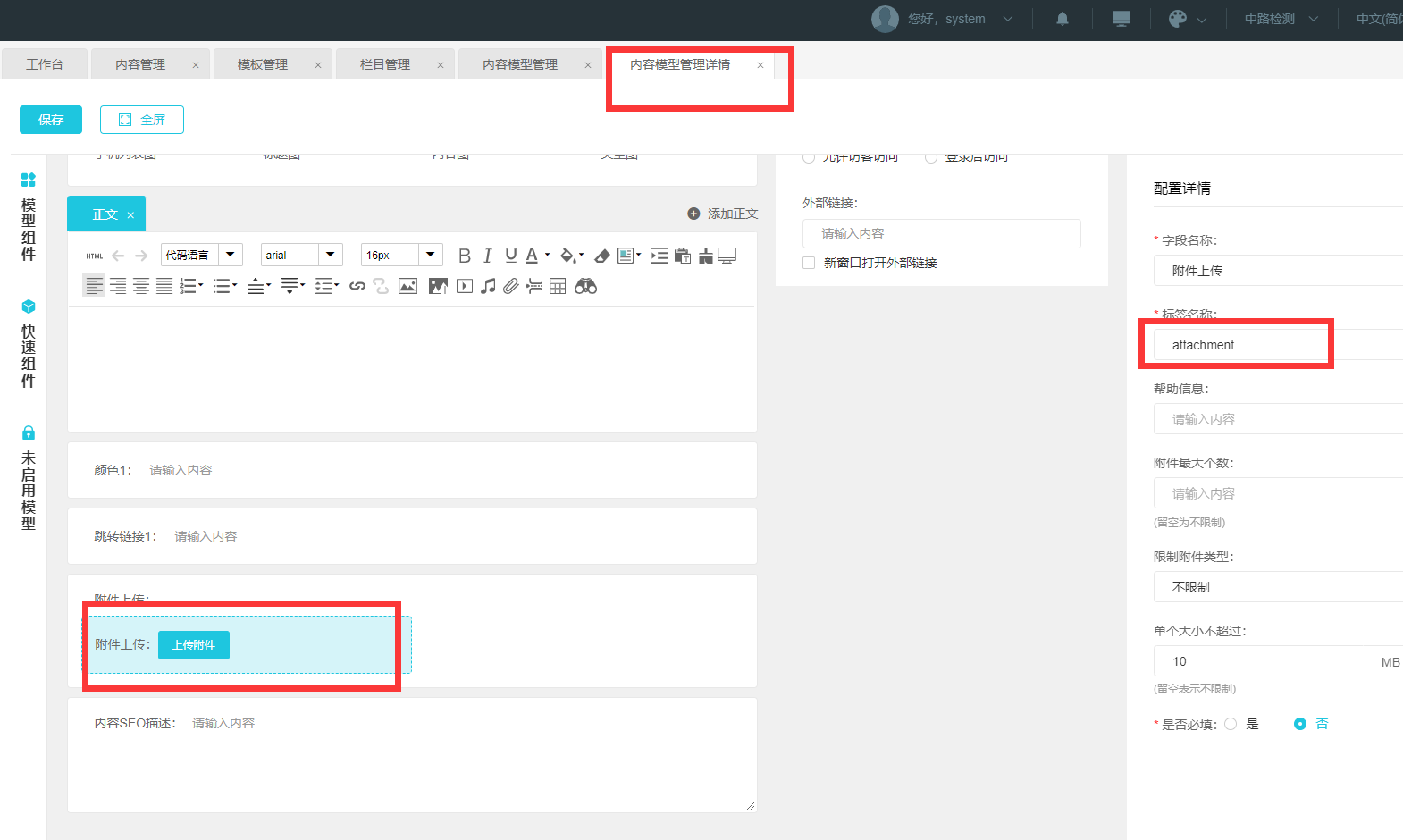This screenshot has height=840, width=1403.
Task: Align text right in the editor
Action: pos(118,286)
